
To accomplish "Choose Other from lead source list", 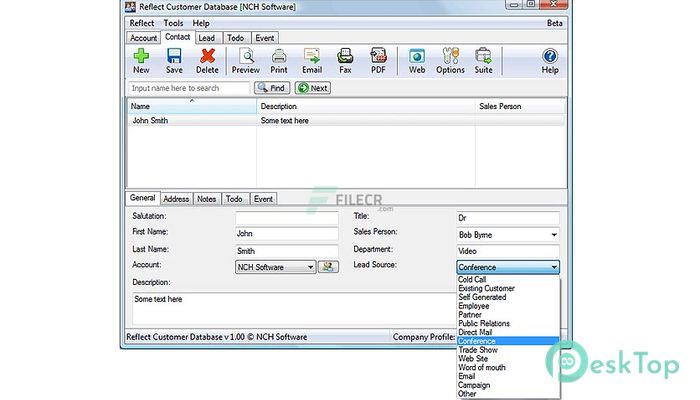I will (x=508, y=394).
